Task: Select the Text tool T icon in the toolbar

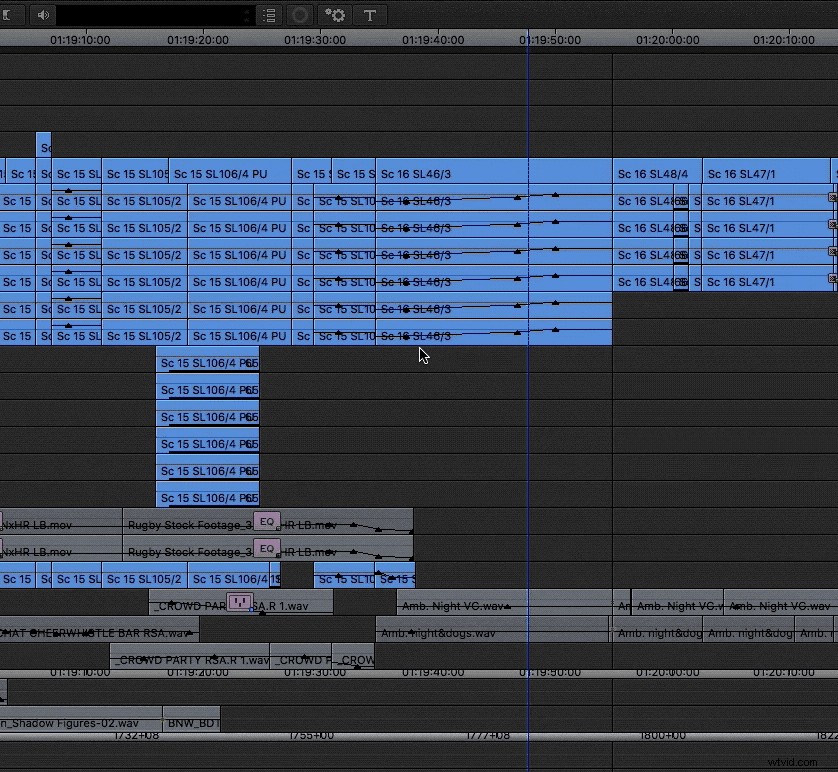Action: [370, 15]
